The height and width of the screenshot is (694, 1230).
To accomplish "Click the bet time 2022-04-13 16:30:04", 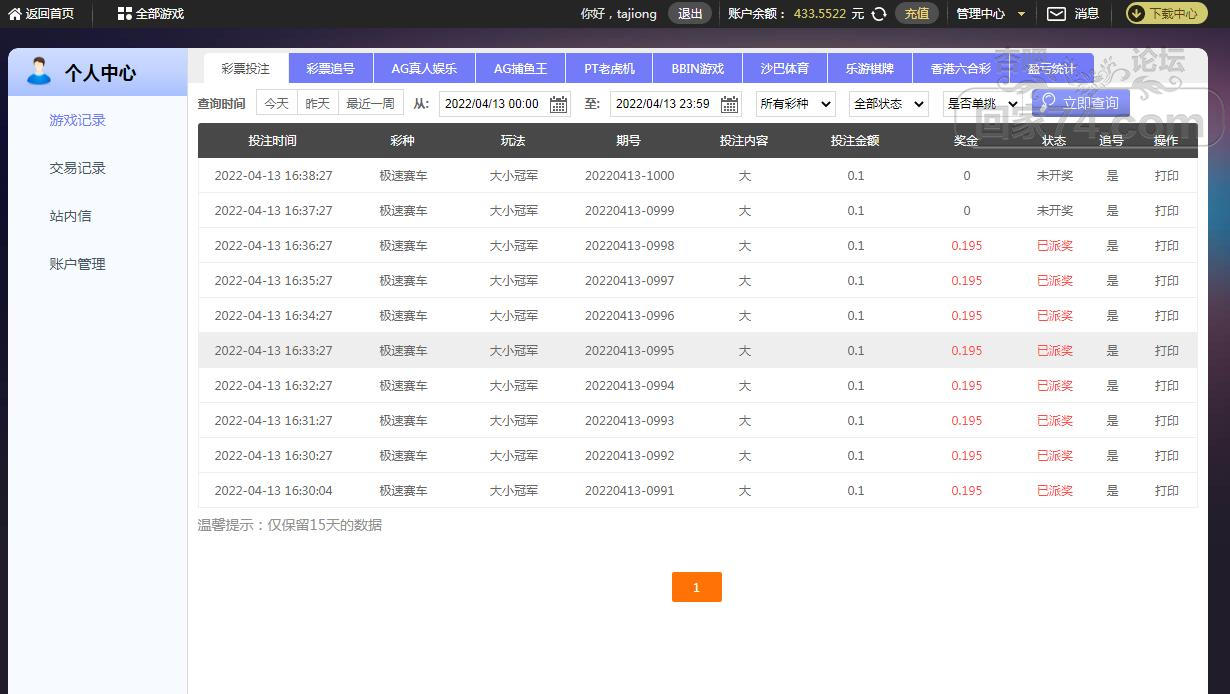I will tap(273, 491).
